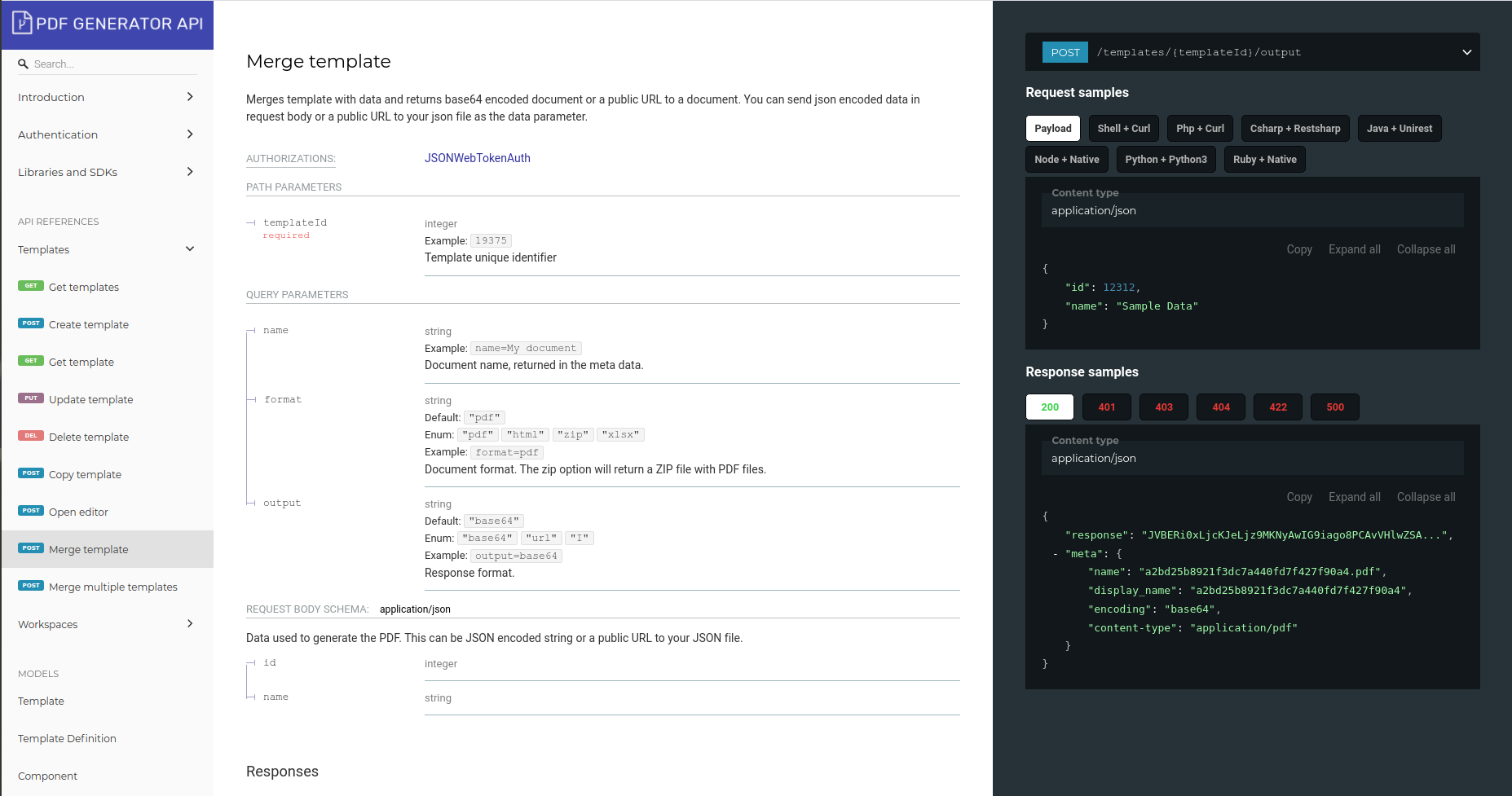Click the GET badge beside Get templates
Image resolution: width=1512 pixels, height=796 pixels.
[30, 285]
